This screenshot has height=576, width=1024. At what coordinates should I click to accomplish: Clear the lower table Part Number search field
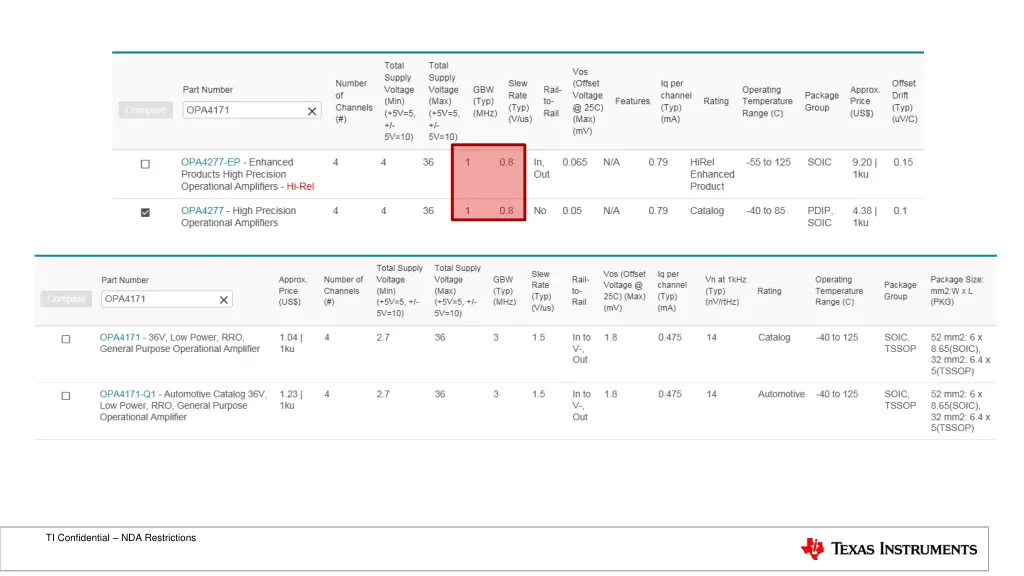pos(223,300)
